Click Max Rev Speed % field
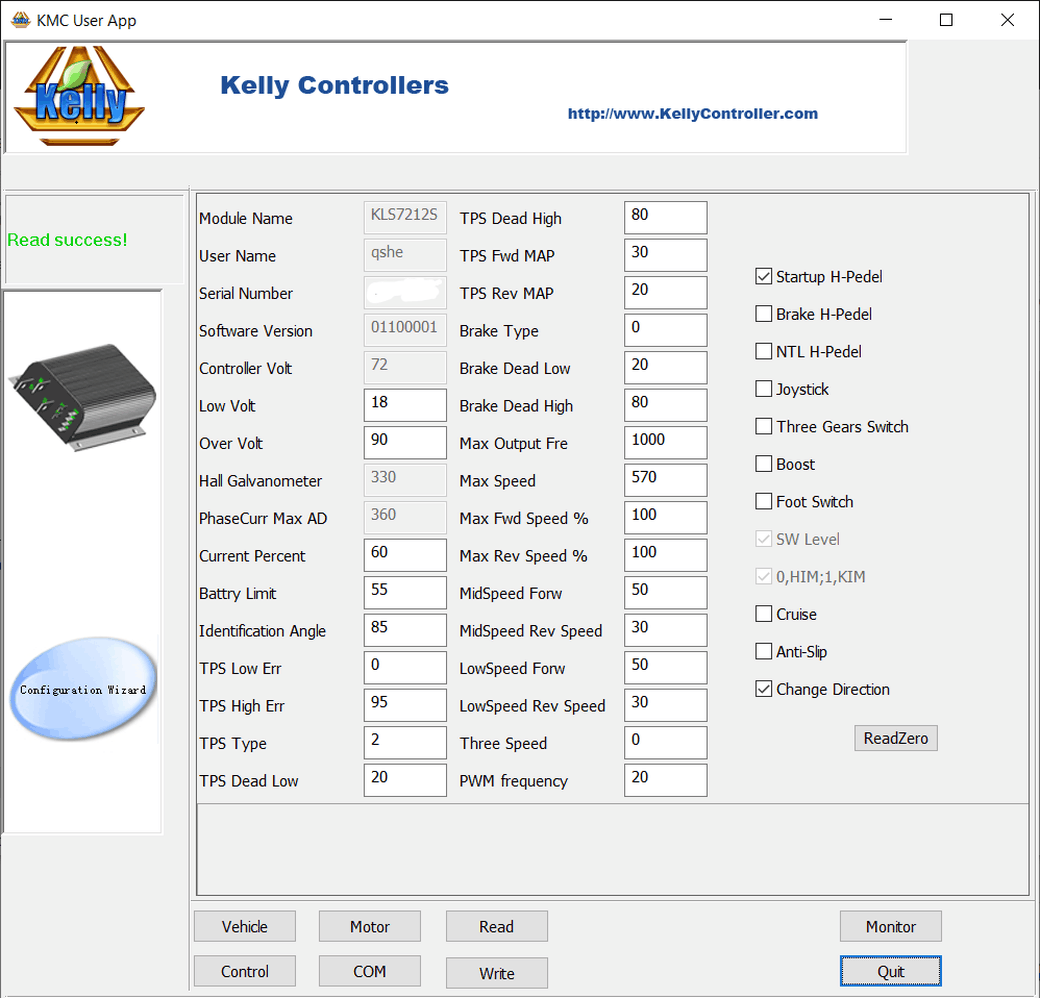Image resolution: width=1040 pixels, height=998 pixels. tap(665, 555)
